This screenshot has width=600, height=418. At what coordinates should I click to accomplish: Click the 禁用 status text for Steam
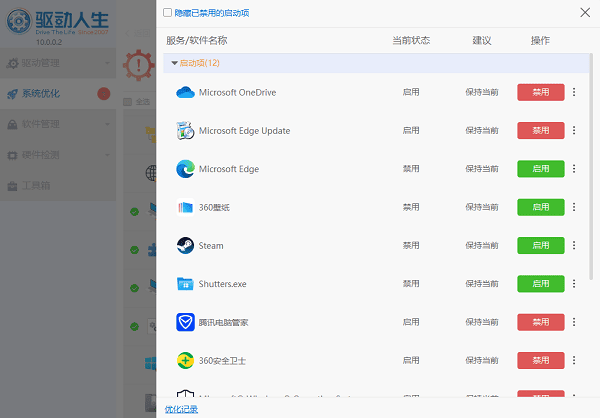(411, 245)
